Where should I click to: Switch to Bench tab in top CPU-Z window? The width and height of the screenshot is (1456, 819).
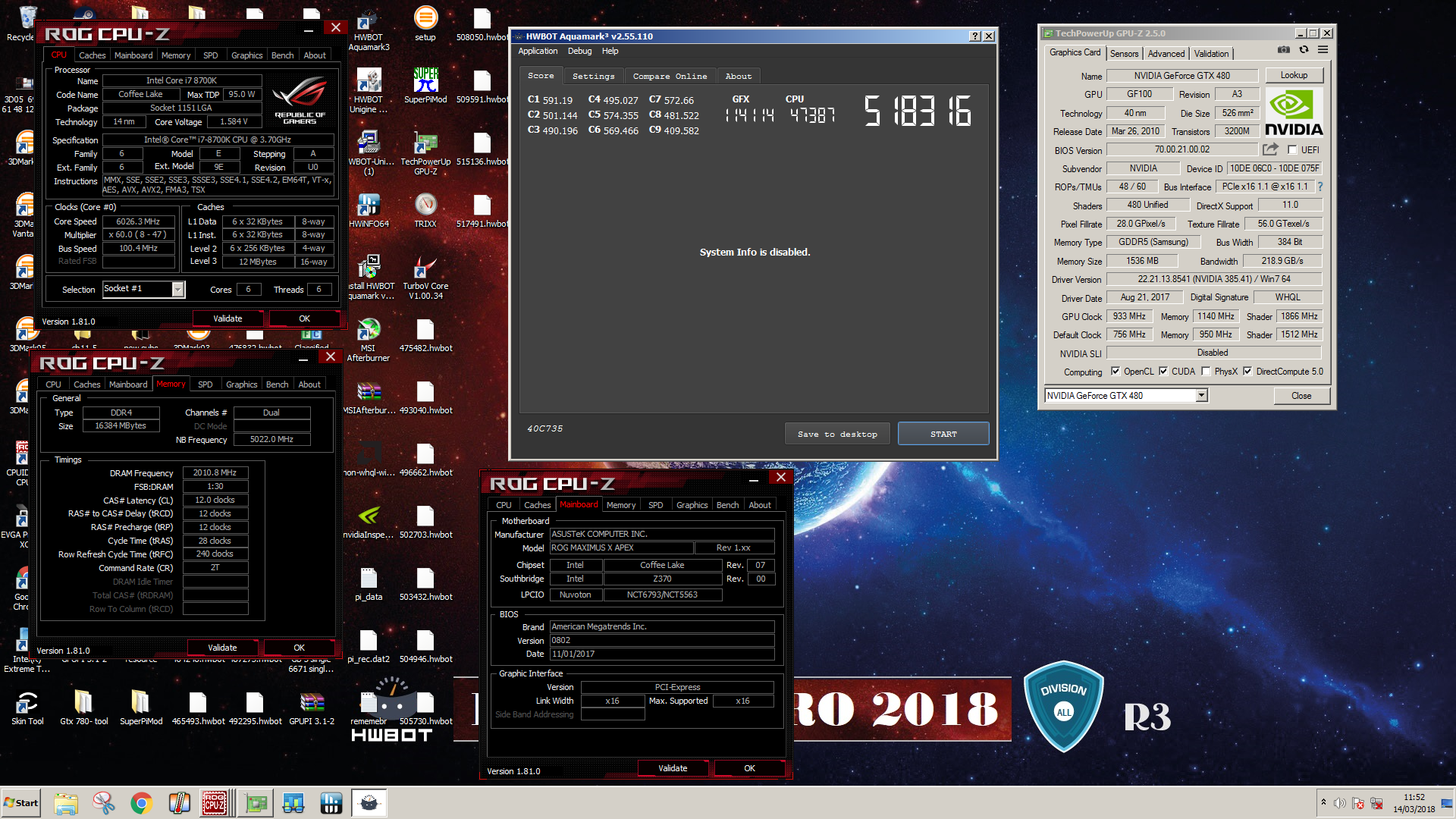click(x=282, y=55)
